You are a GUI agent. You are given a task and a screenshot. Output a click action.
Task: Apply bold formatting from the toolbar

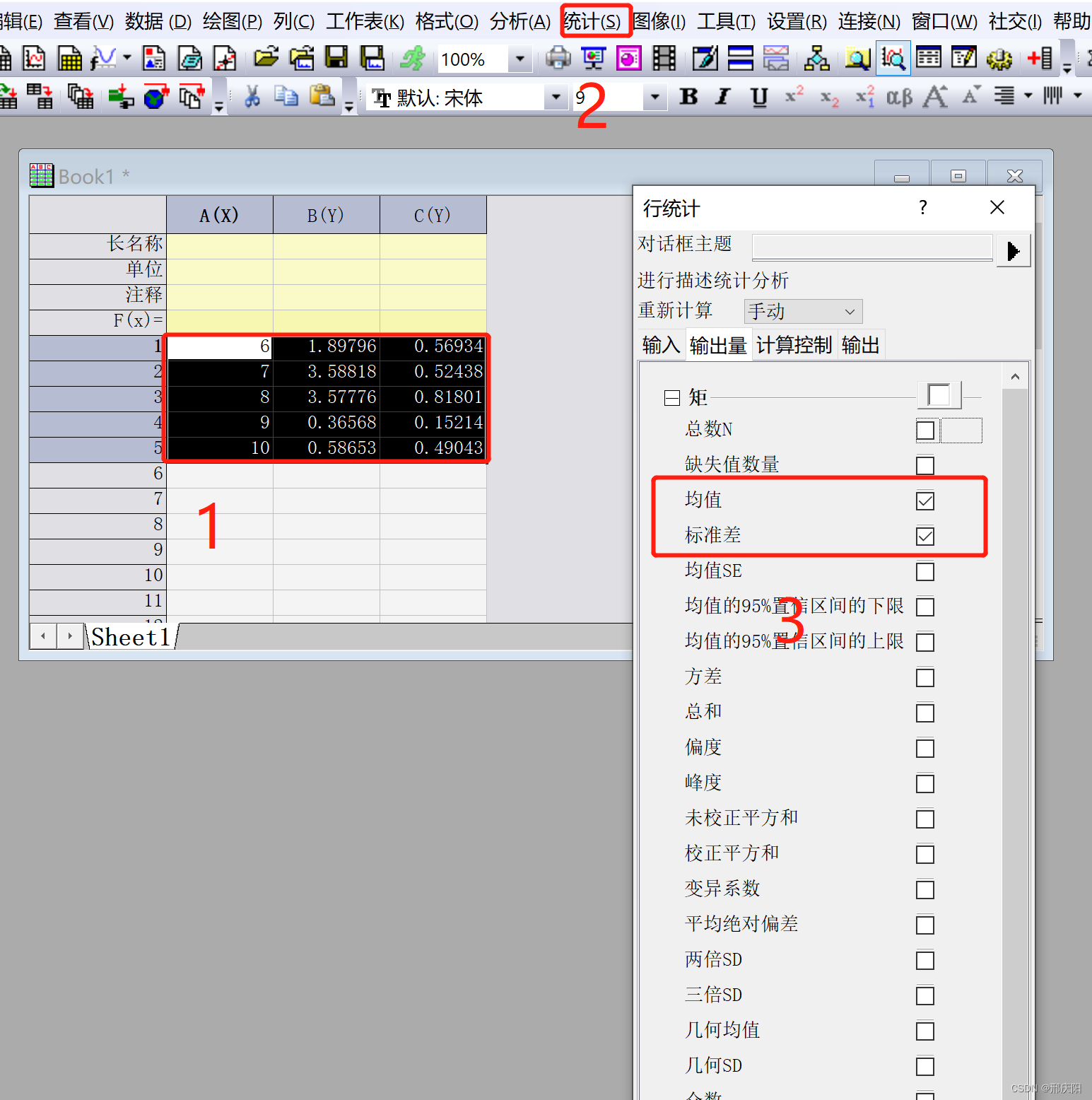688,97
